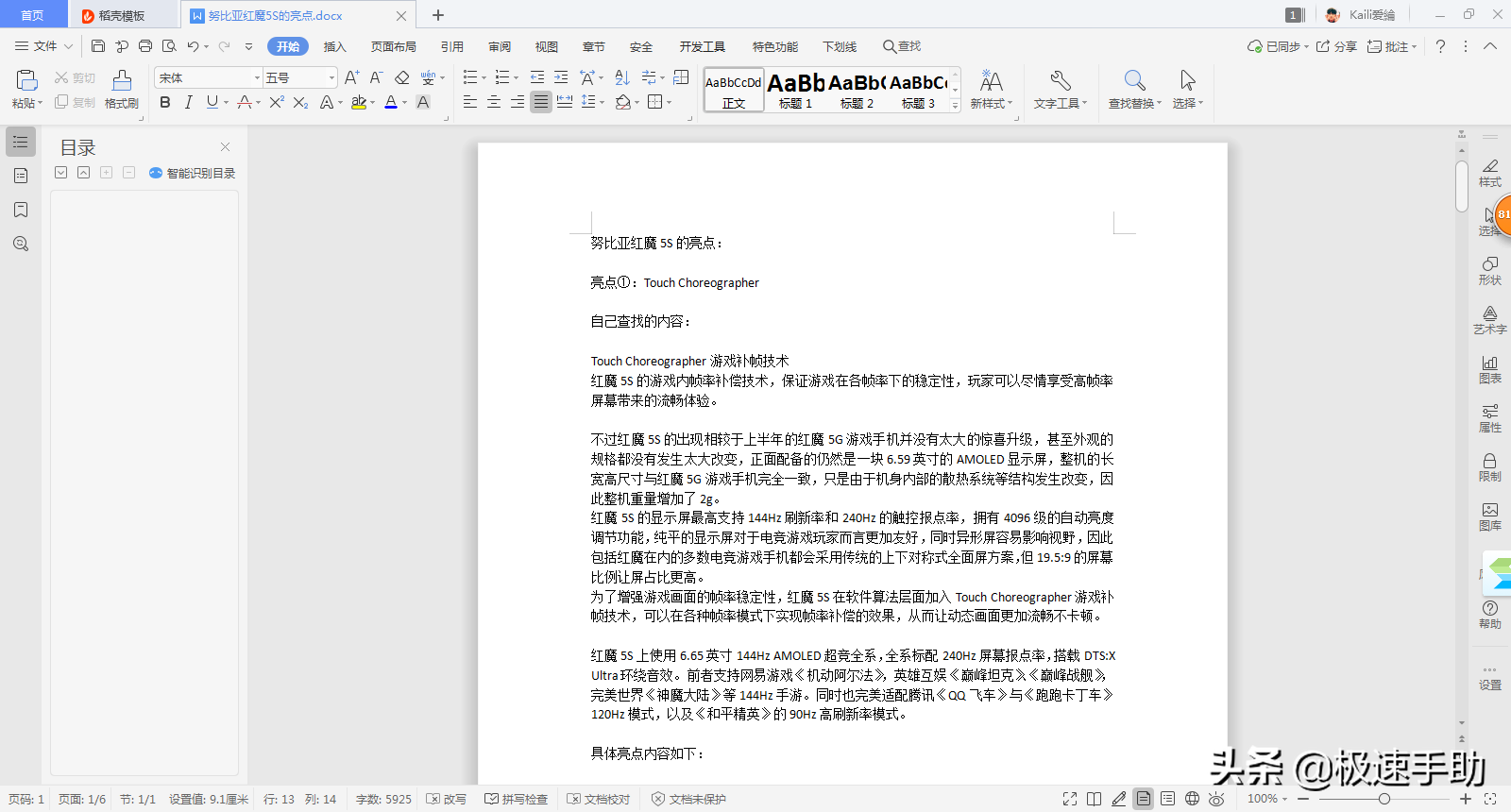This screenshot has height=812, width=1511.
Task: Switch to outline view in status bar
Action: point(1168,799)
